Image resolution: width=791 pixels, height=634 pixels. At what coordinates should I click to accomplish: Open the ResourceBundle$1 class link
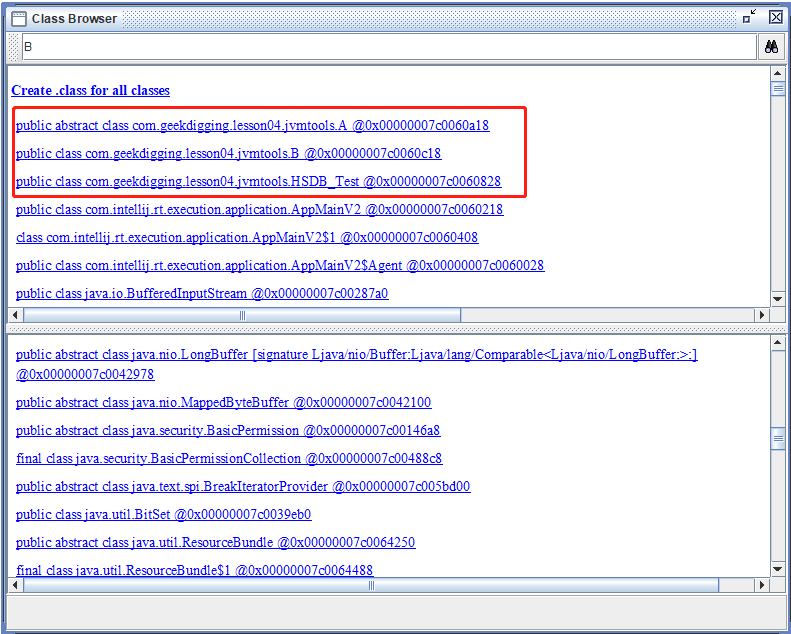tap(194, 570)
